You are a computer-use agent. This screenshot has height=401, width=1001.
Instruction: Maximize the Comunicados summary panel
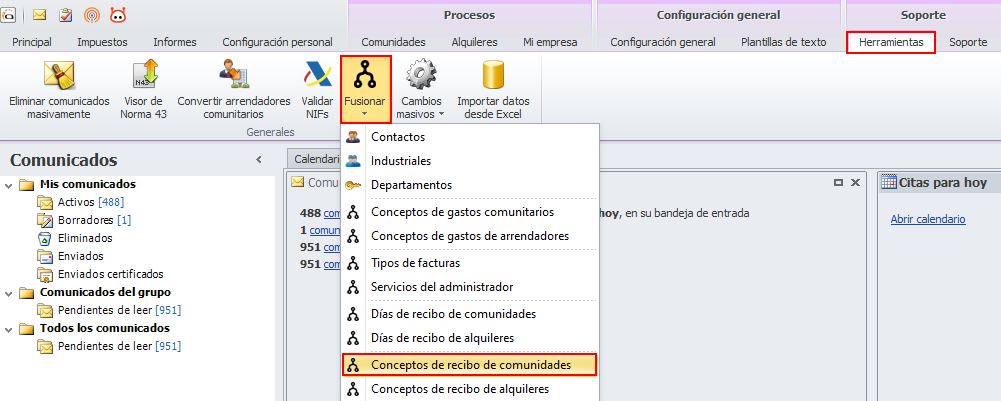[839, 183]
